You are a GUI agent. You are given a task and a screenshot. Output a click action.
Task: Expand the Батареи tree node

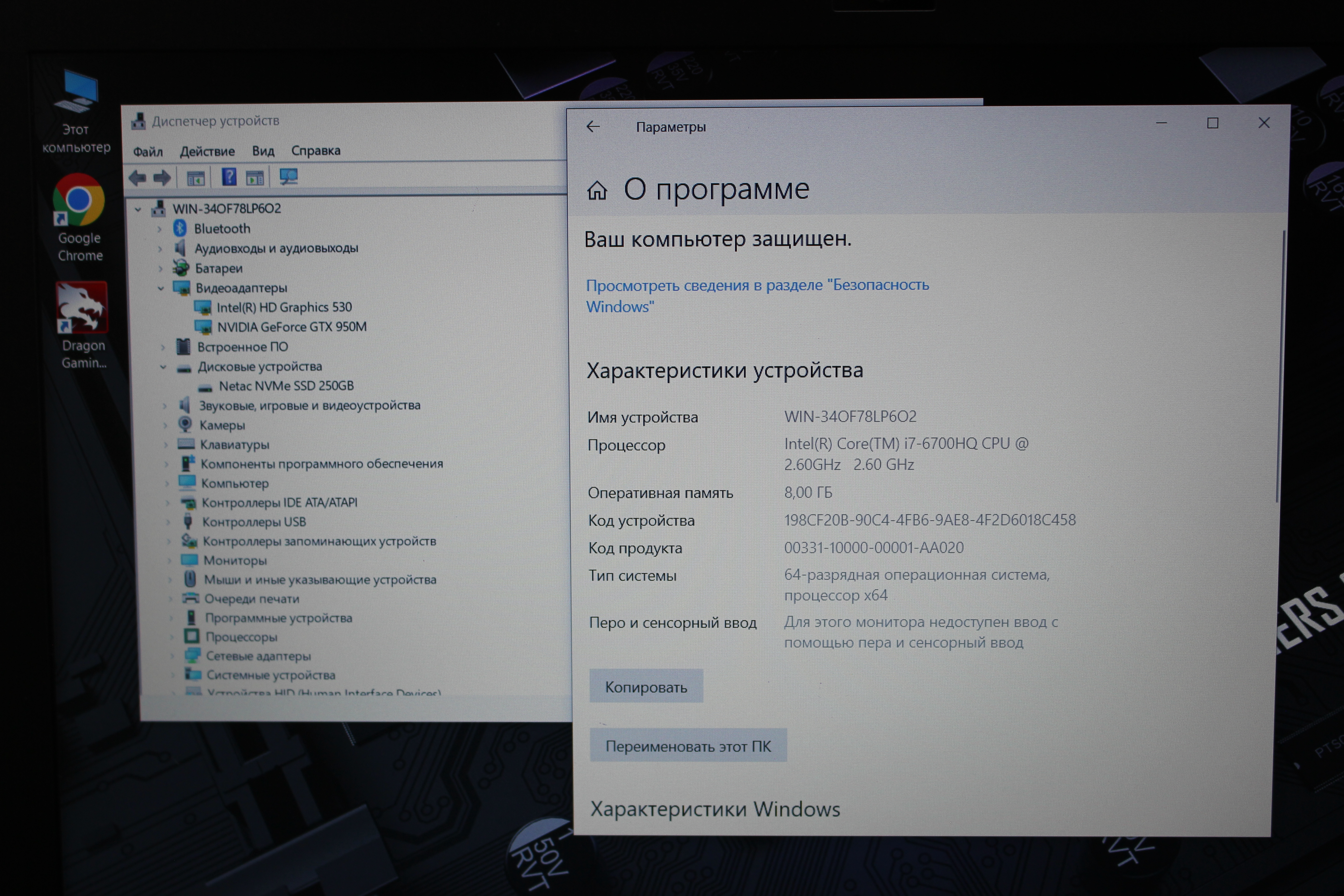pyautogui.click(x=160, y=268)
